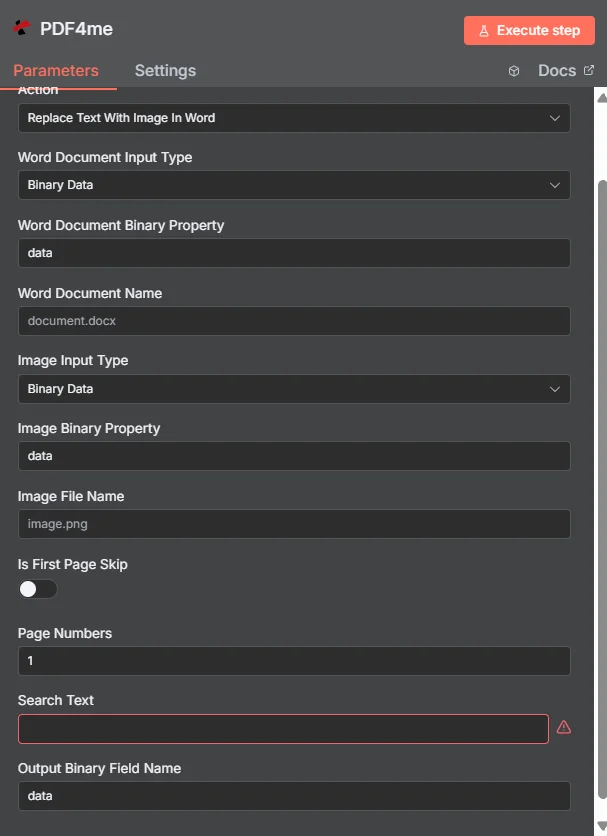Open the Docs link
607x836 pixels.
click(x=557, y=70)
